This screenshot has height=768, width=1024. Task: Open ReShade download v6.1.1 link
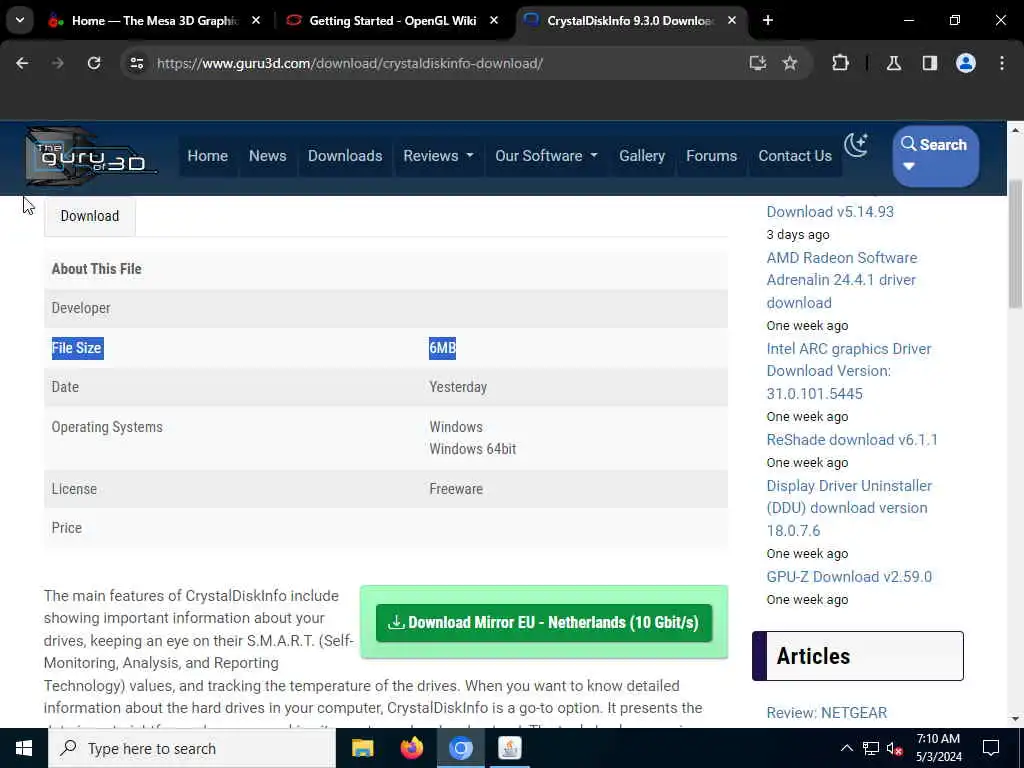pos(852,440)
